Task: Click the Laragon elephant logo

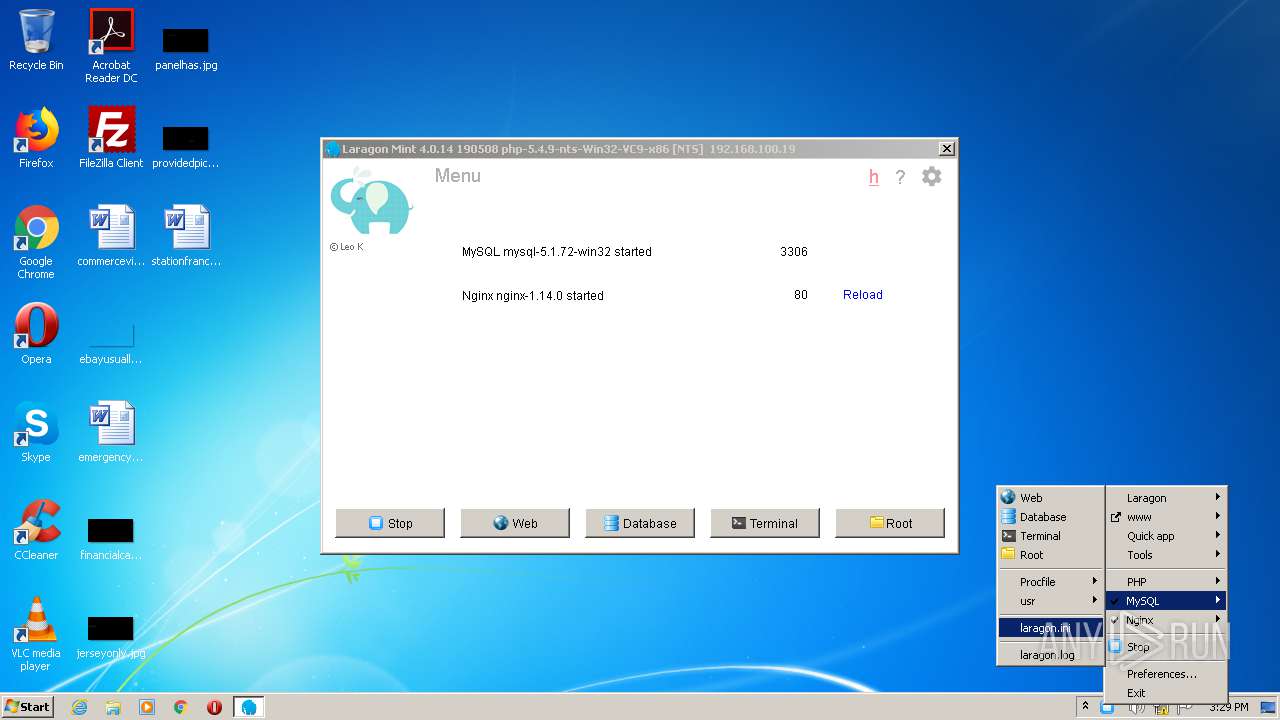Action: pyautogui.click(x=371, y=200)
